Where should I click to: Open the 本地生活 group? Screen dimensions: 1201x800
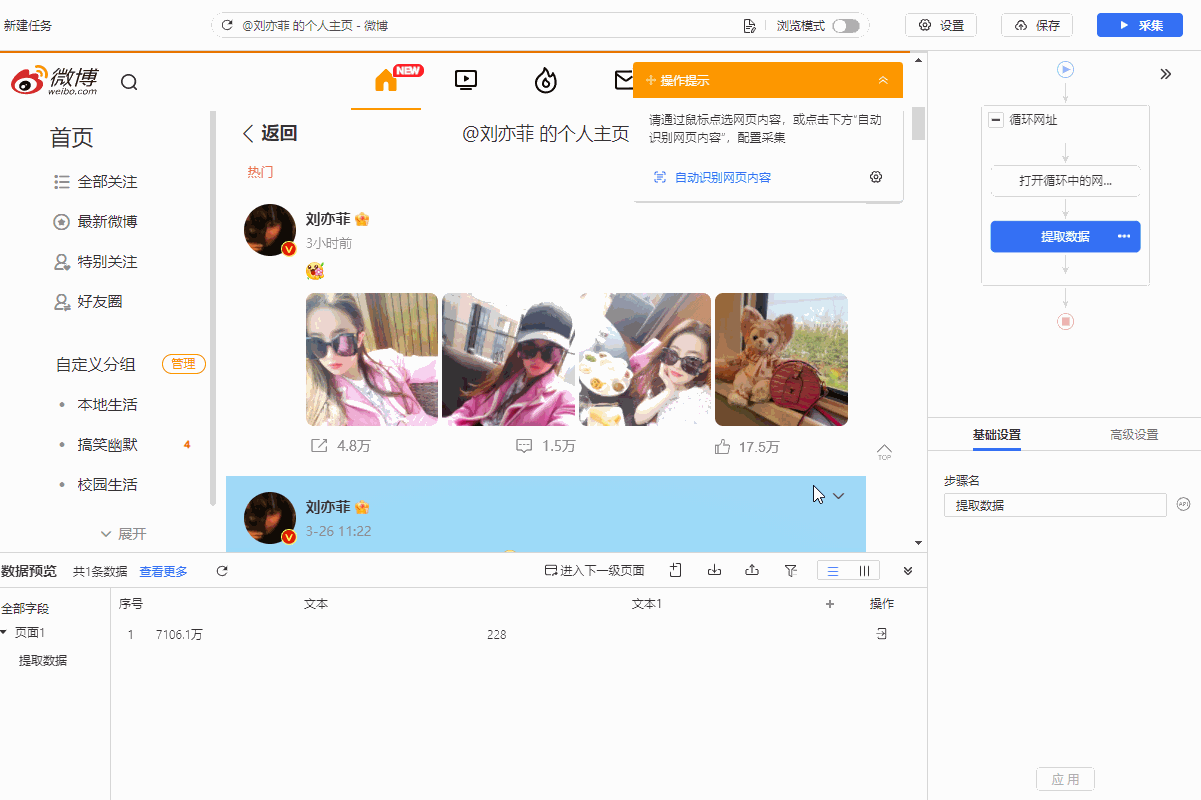(x=107, y=405)
